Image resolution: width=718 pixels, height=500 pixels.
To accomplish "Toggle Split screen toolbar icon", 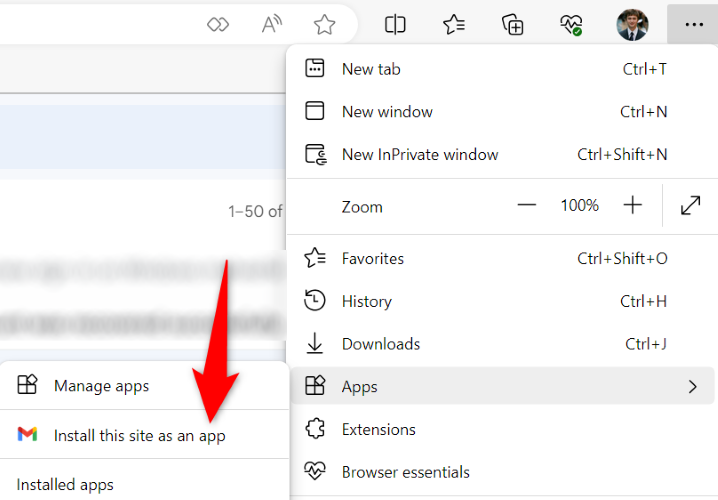I will [x=395, y=25].
